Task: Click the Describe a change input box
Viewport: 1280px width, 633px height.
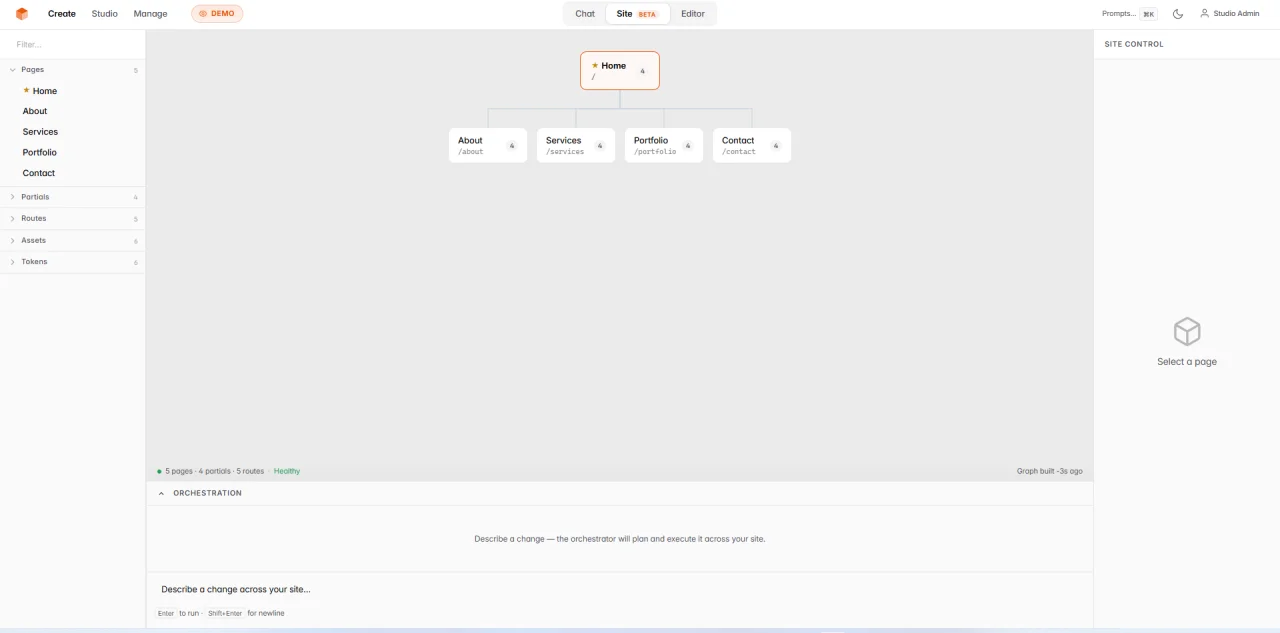Action: [620, 589]
